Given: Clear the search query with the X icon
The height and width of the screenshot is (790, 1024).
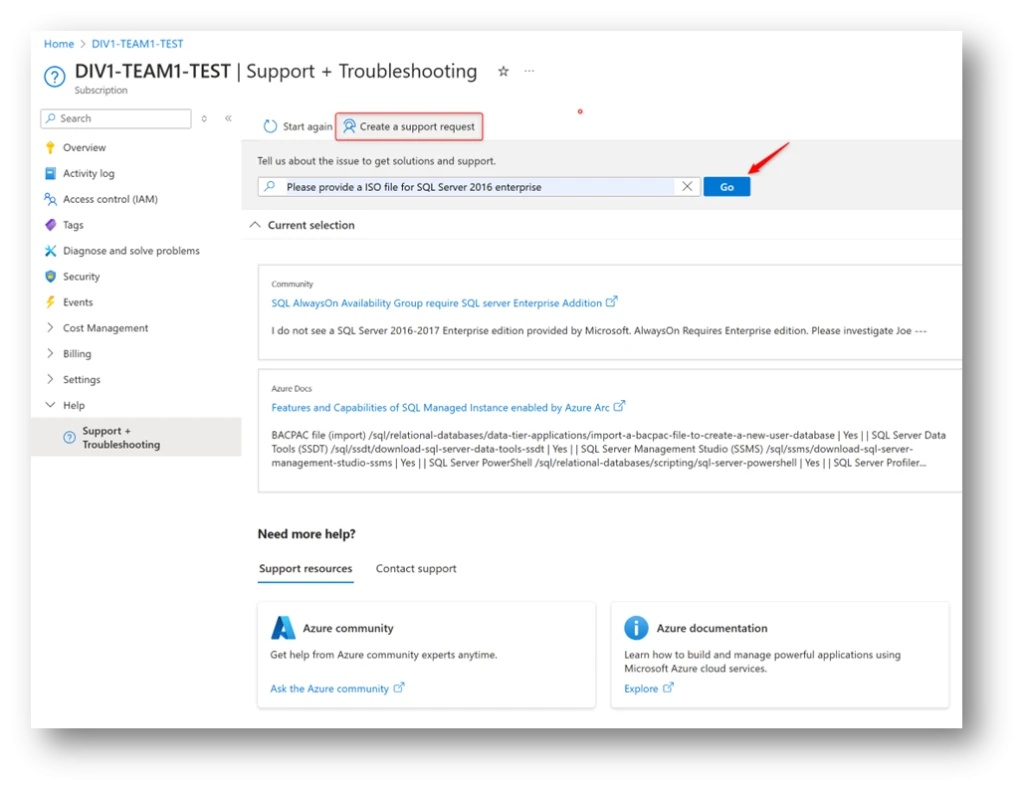Looking at the screenshot, I should (x=687, y=186).
